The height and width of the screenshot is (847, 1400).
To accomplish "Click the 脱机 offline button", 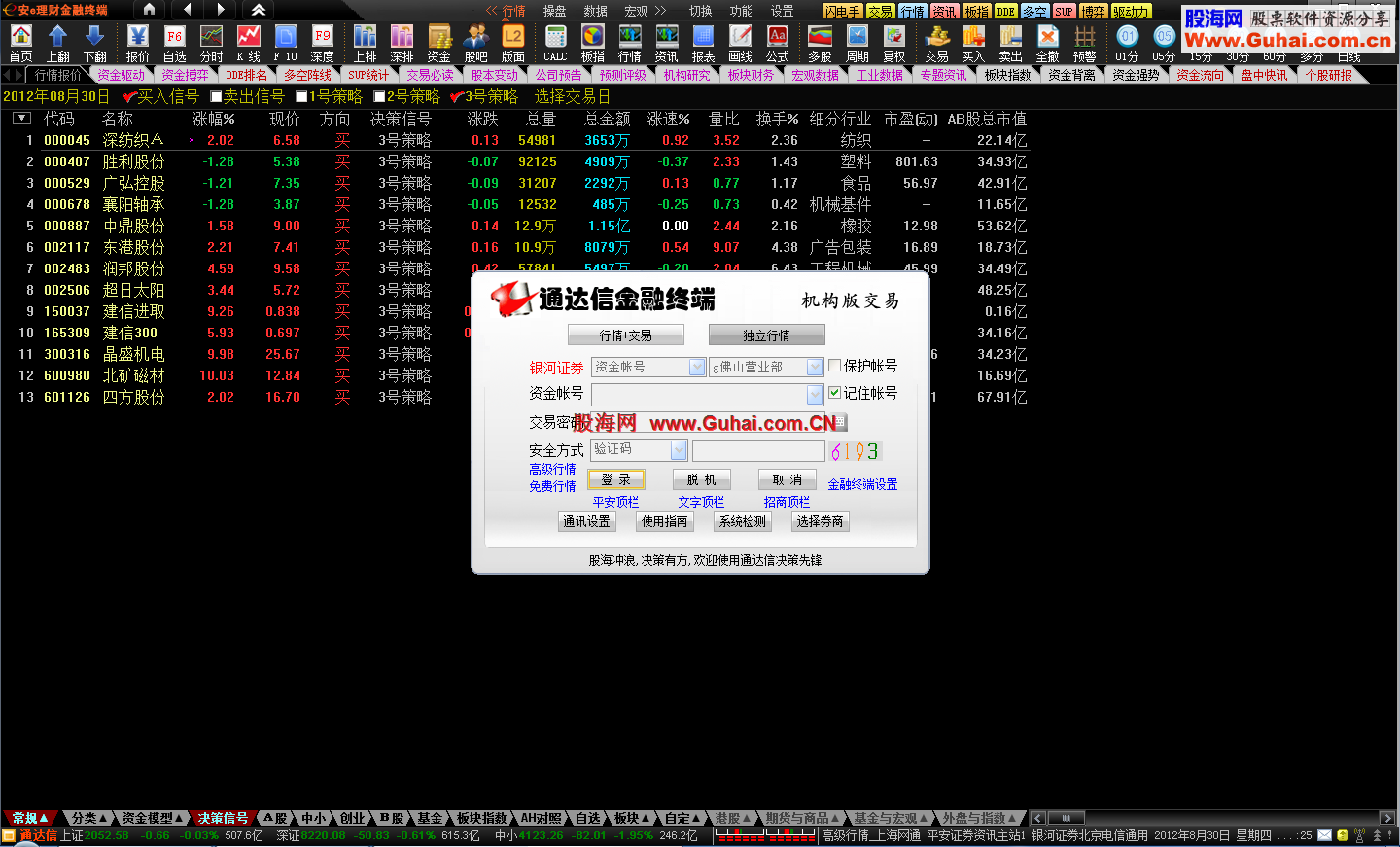I will (701, 479).
